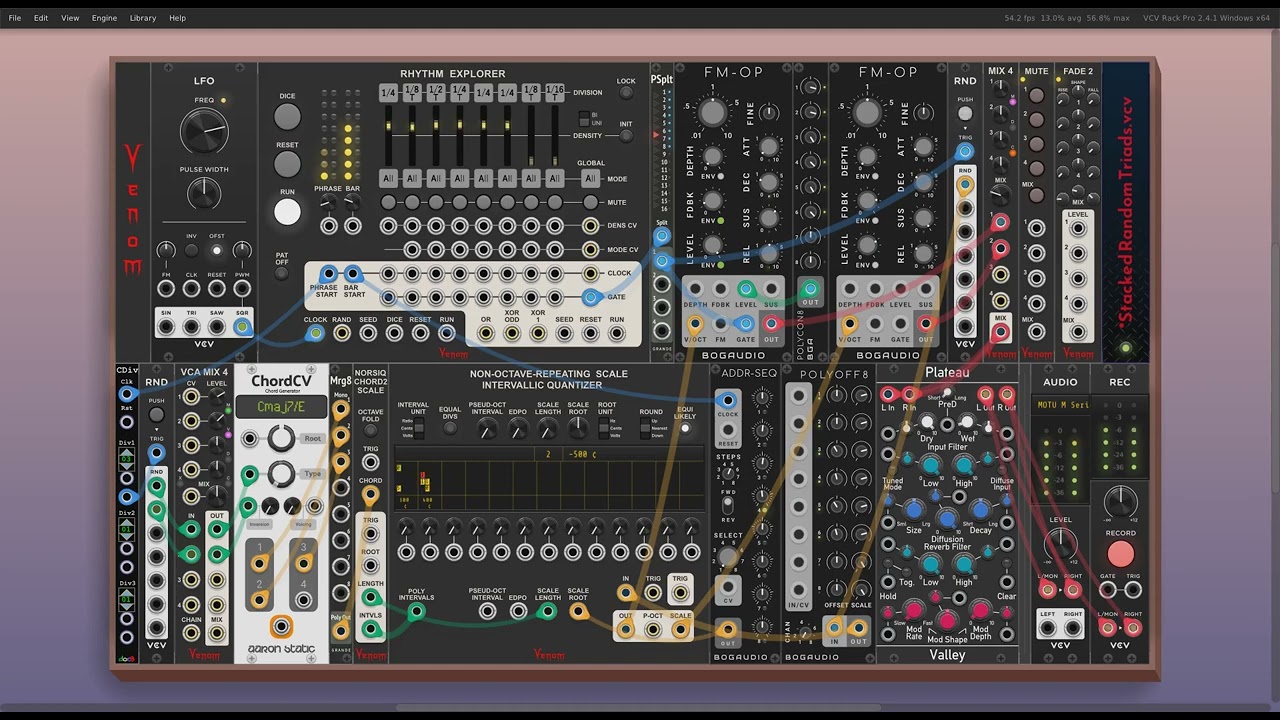Flip the BI/UNI density switch
This screenshot has width=1280, height=720.
[584, 119]
